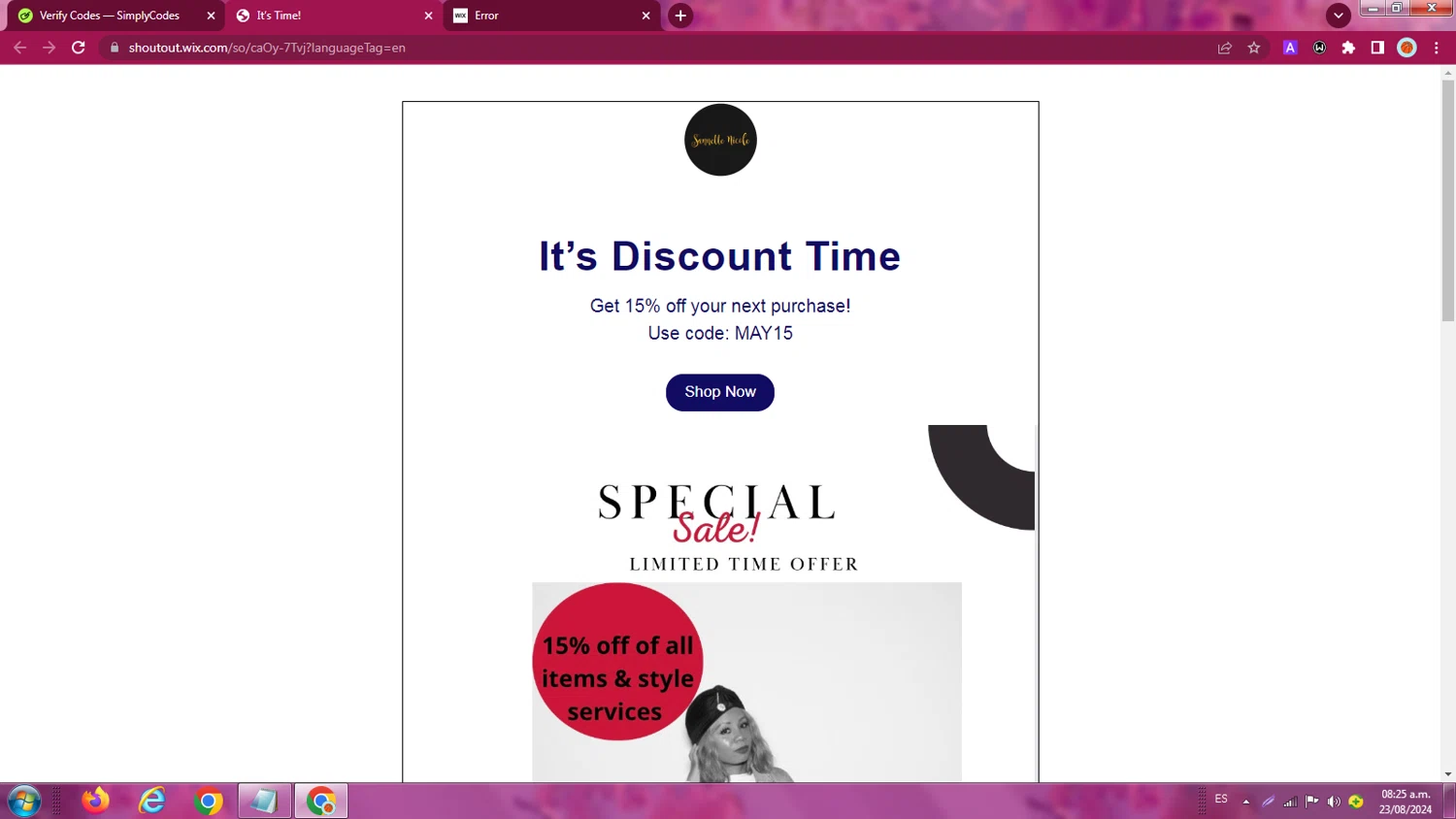Screen dimensions: 1456x819
Task: Open the Extensions puzzle piece icon
Action: click(x=1348, y=48)
